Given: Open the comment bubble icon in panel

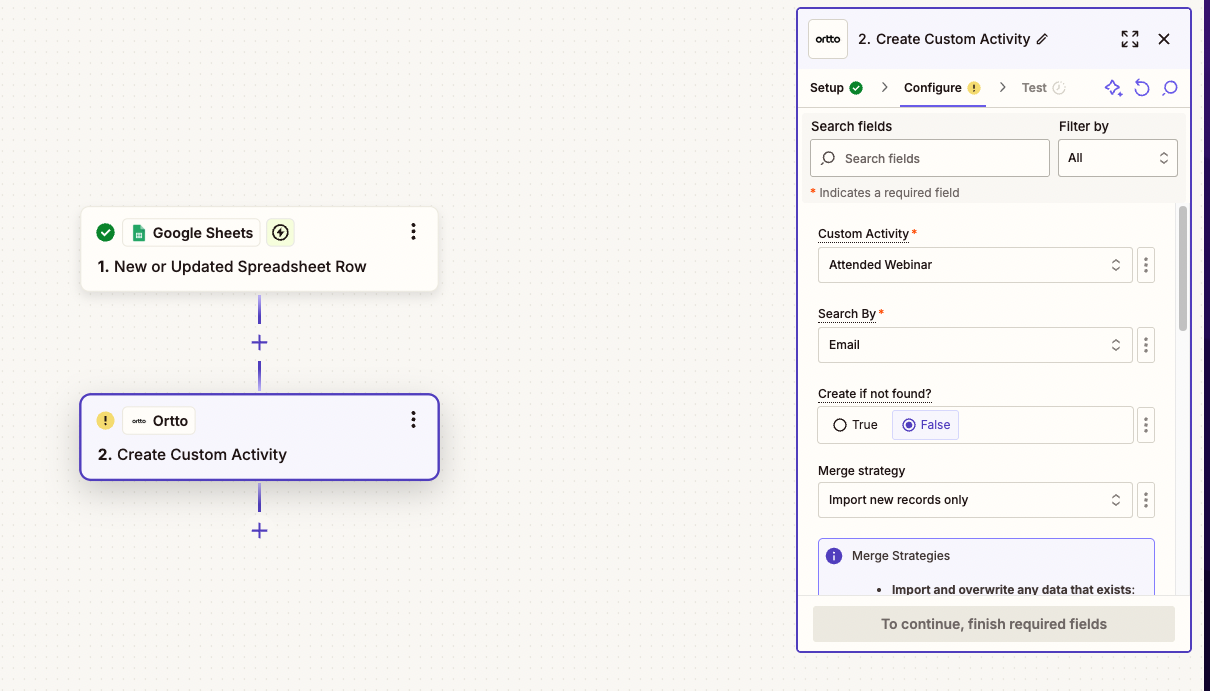Looking at the screenshot, I should 1170,88.
